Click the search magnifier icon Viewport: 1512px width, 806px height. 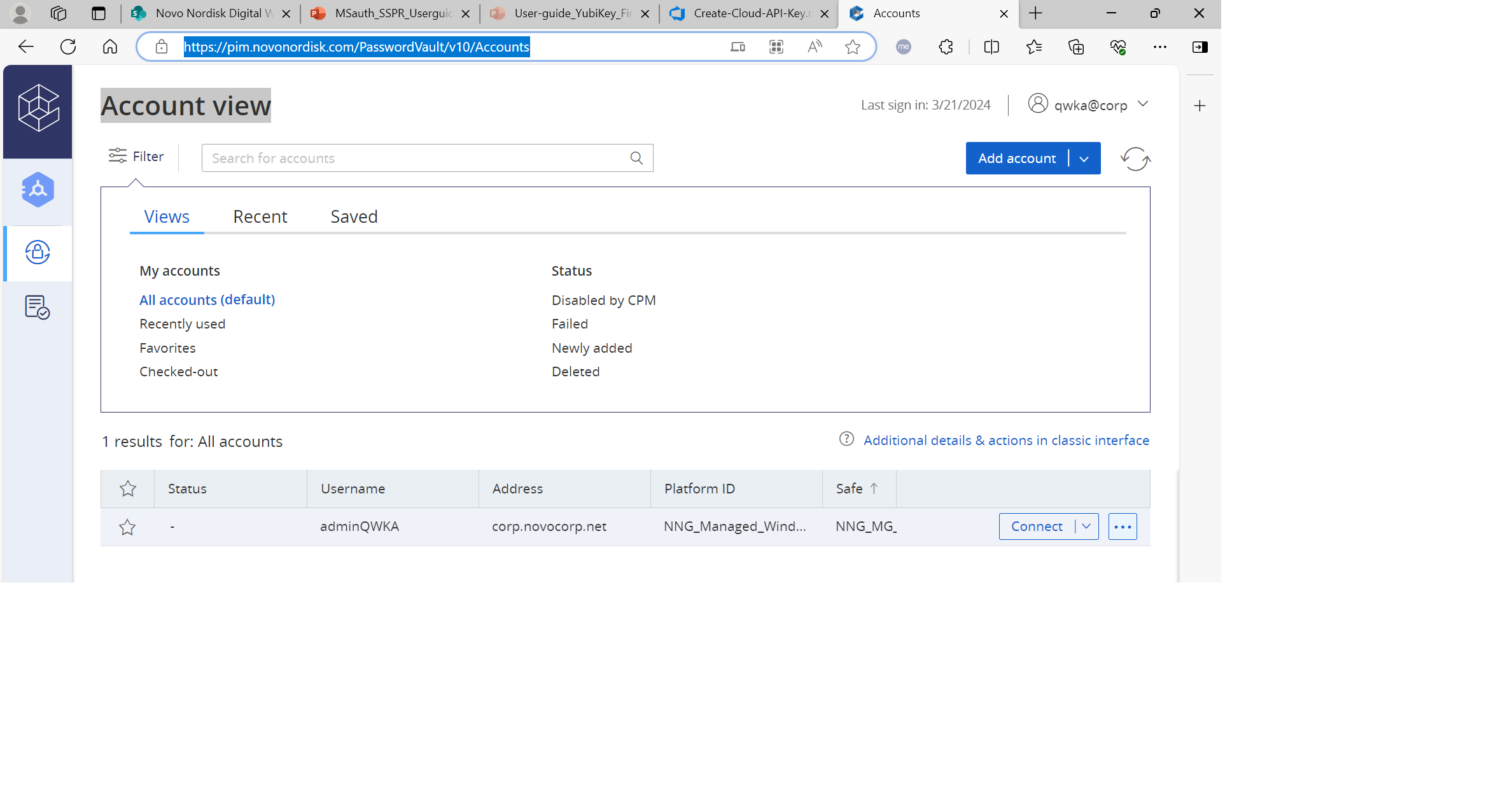pyautogui.click(x=636, y=158)
